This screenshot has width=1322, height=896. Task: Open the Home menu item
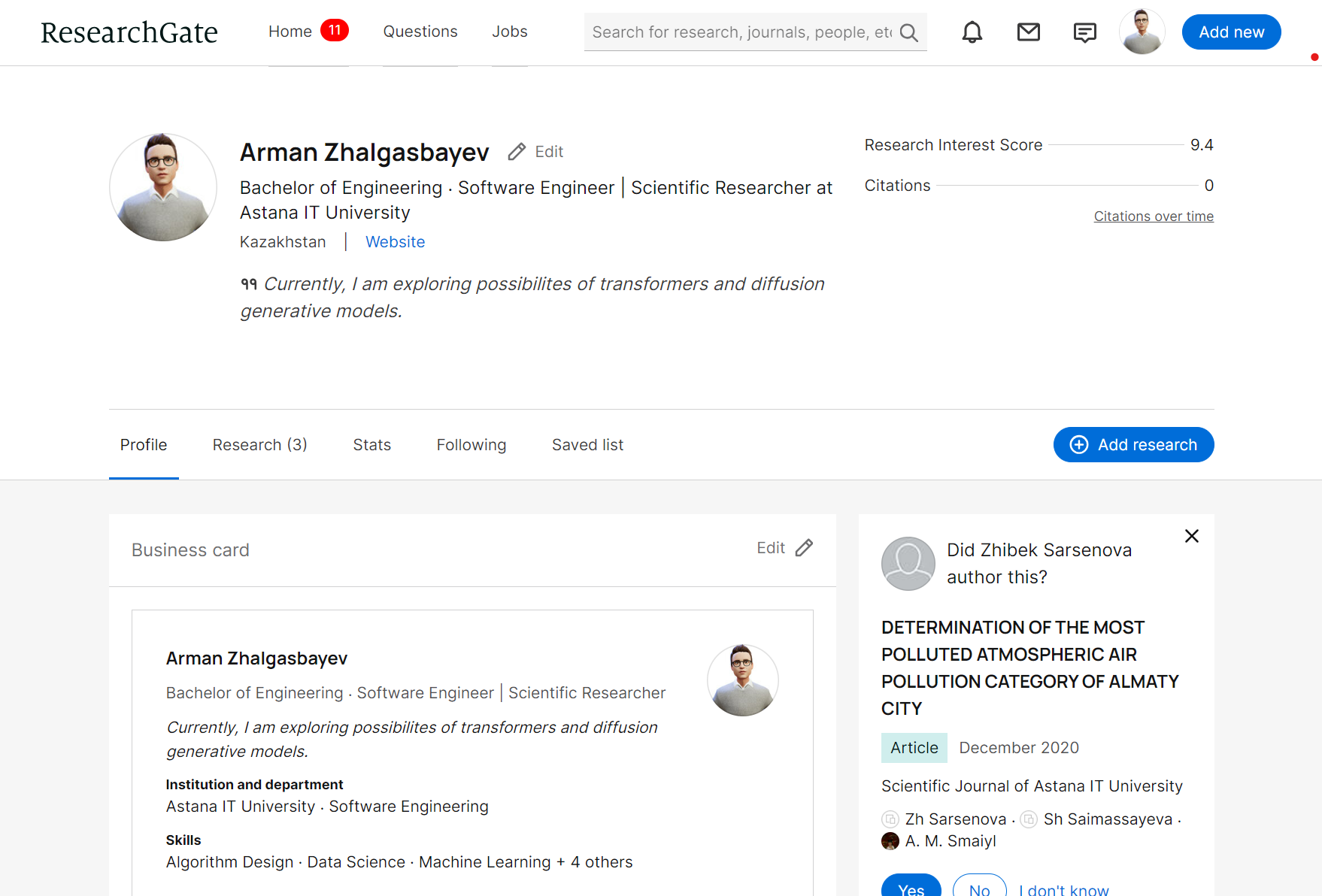click(290, 32)
